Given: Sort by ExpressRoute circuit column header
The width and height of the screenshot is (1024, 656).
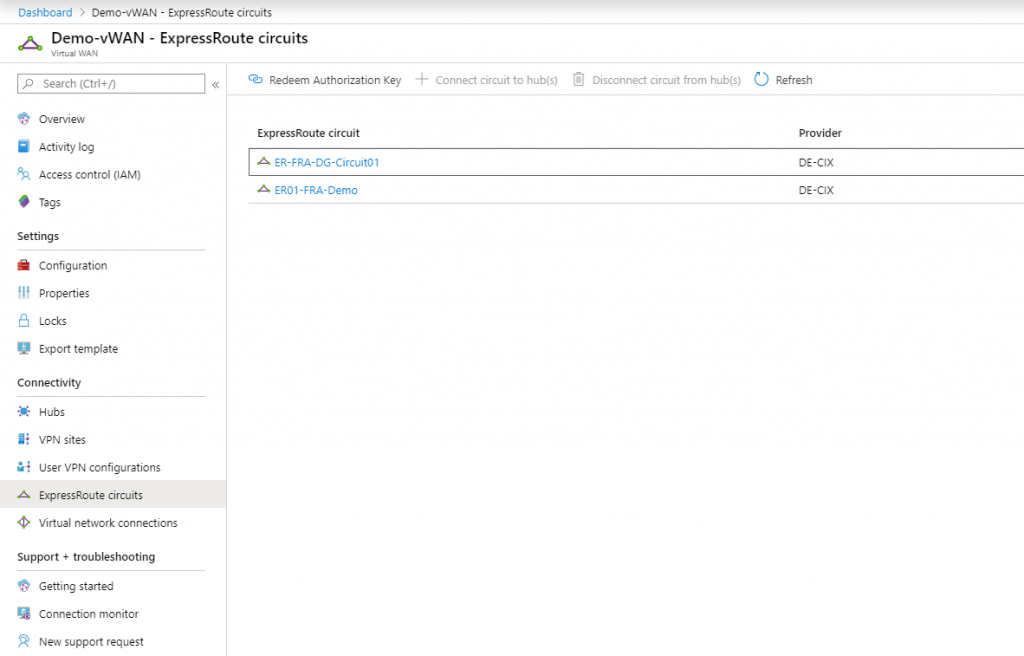Looking at the screenshot, I should point(308,133).
